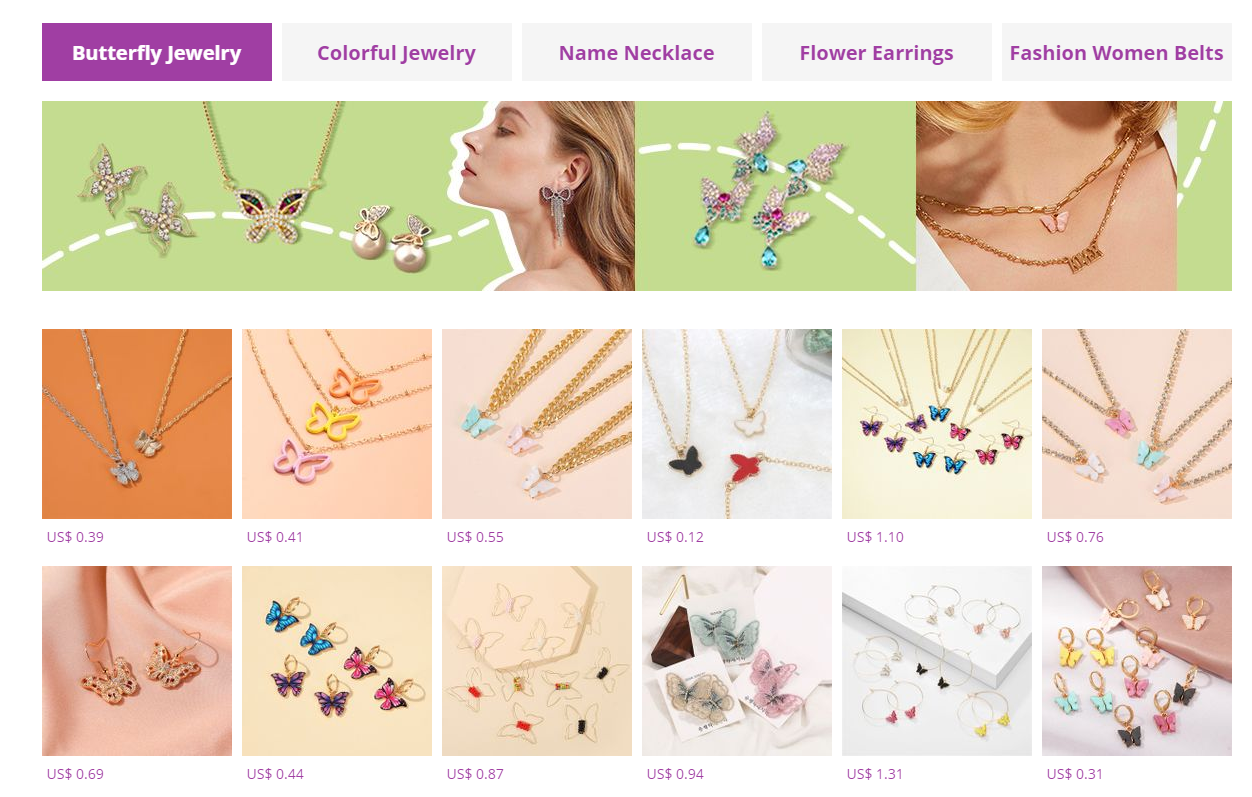Viewport: 1252px width, 797px height.
Task: Switch to the Colorful Jewelry tab
Action: tap(397, 52)
